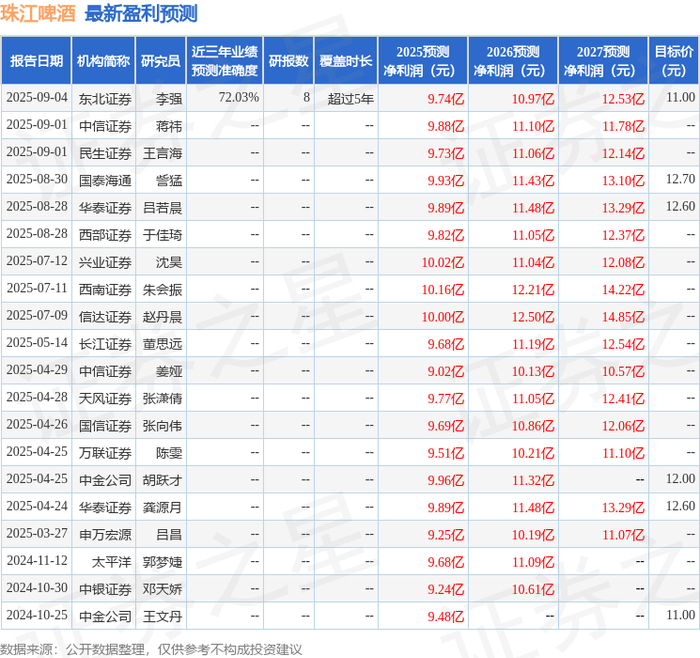The height and width of the screenshot is (658, 700).
Task: Click 2025 forecast 9.74亿
Action: click(446, 99)
